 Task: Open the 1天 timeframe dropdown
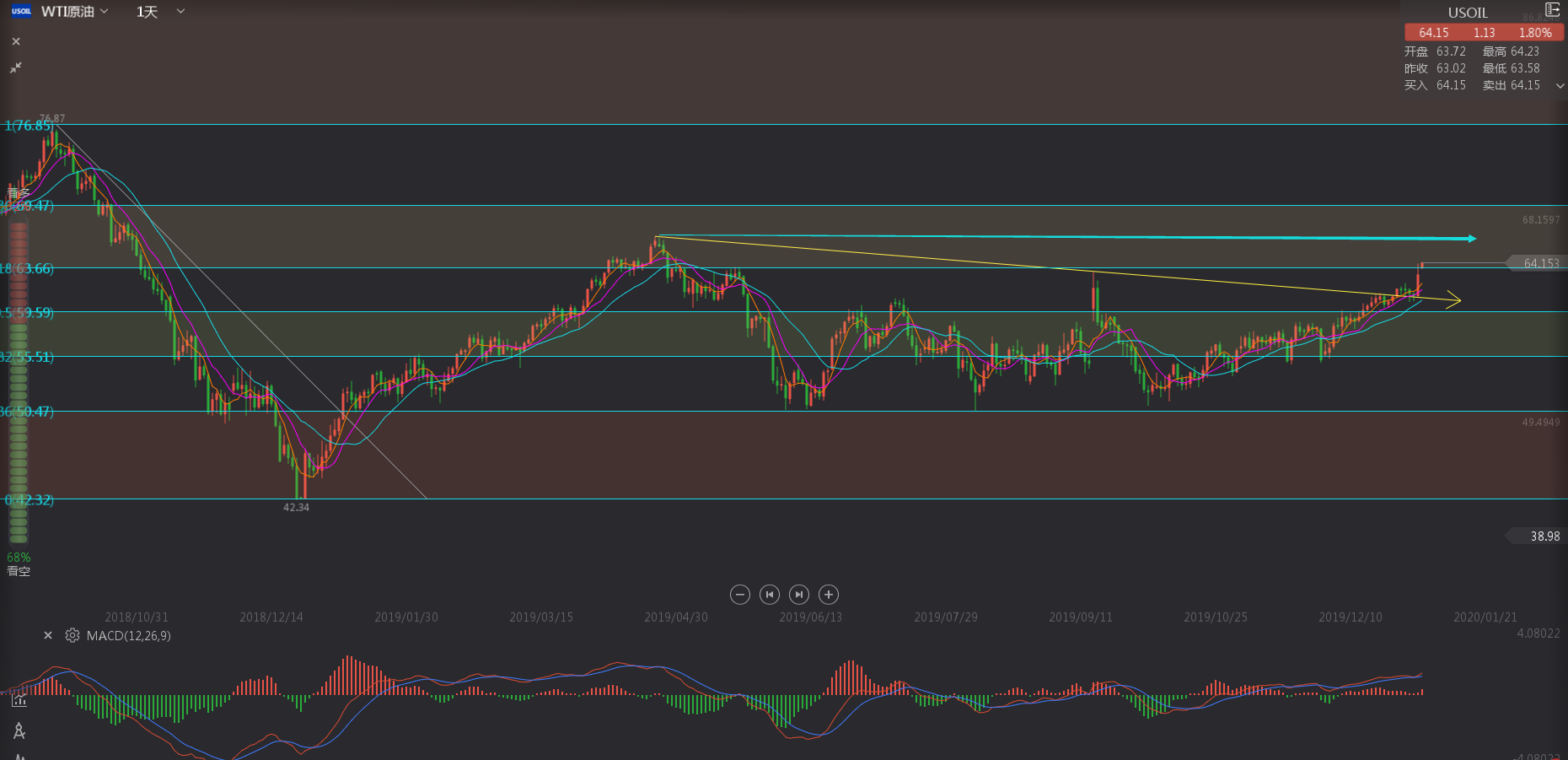pos(160,12)
